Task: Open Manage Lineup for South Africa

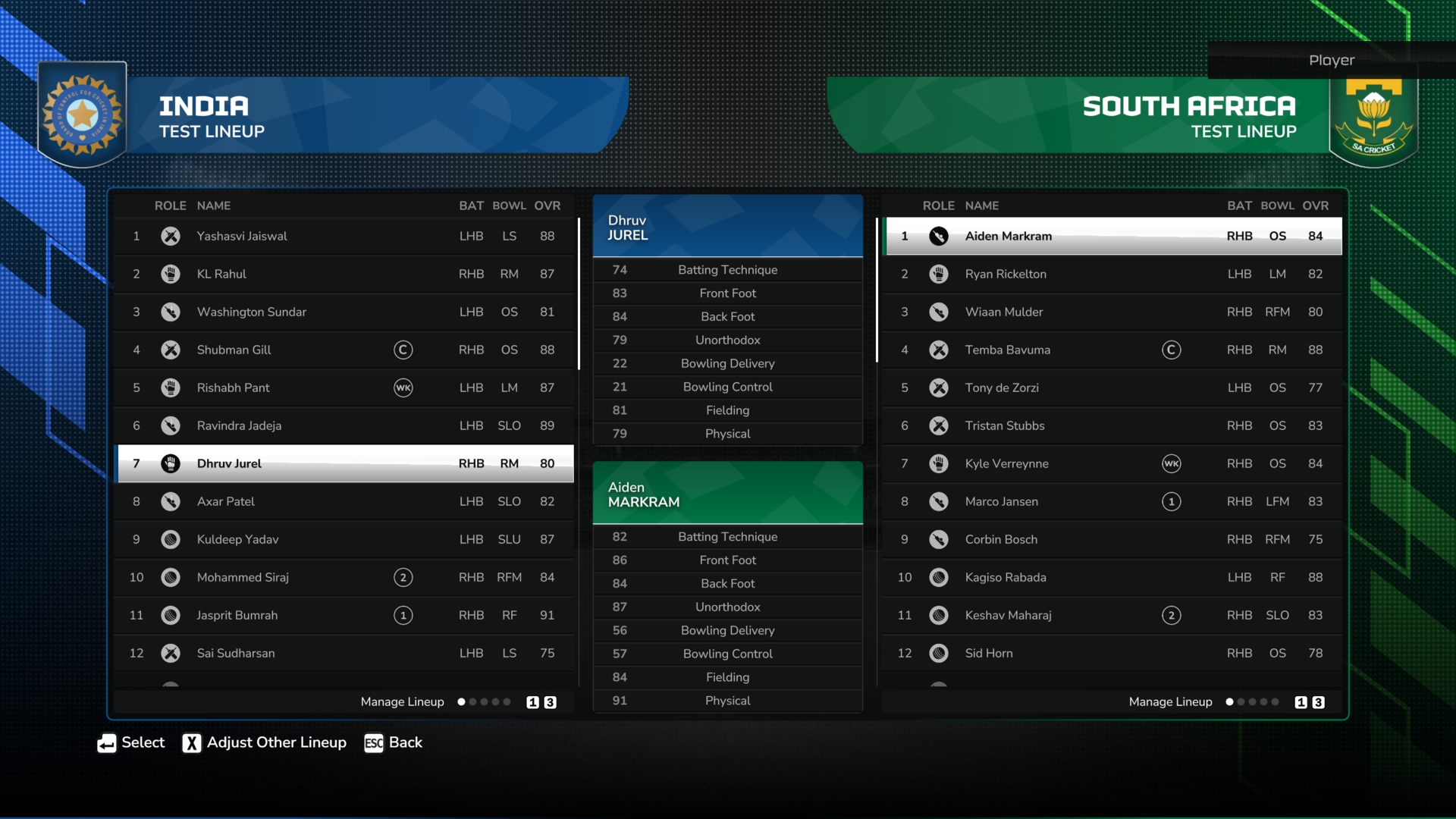Action: [x=1170, y=702]
